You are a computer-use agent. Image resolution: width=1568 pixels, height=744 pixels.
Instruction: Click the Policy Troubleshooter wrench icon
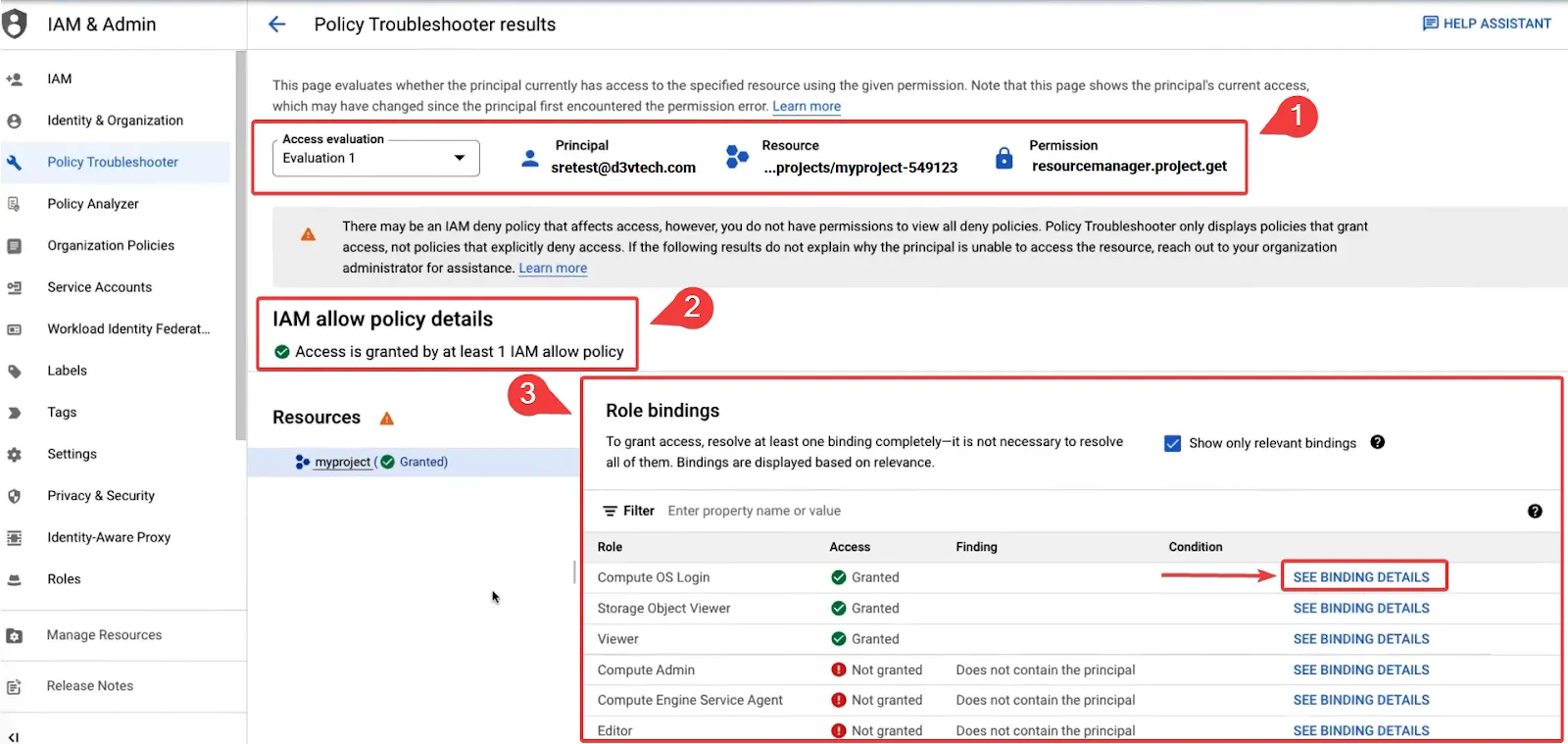pos(14,163)
